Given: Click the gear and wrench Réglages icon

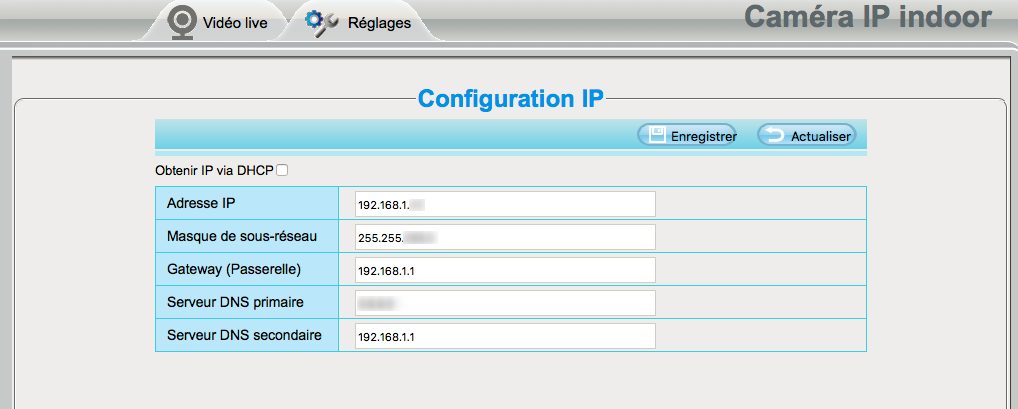Looking at the screenshot, I should [x=321, y=22].
